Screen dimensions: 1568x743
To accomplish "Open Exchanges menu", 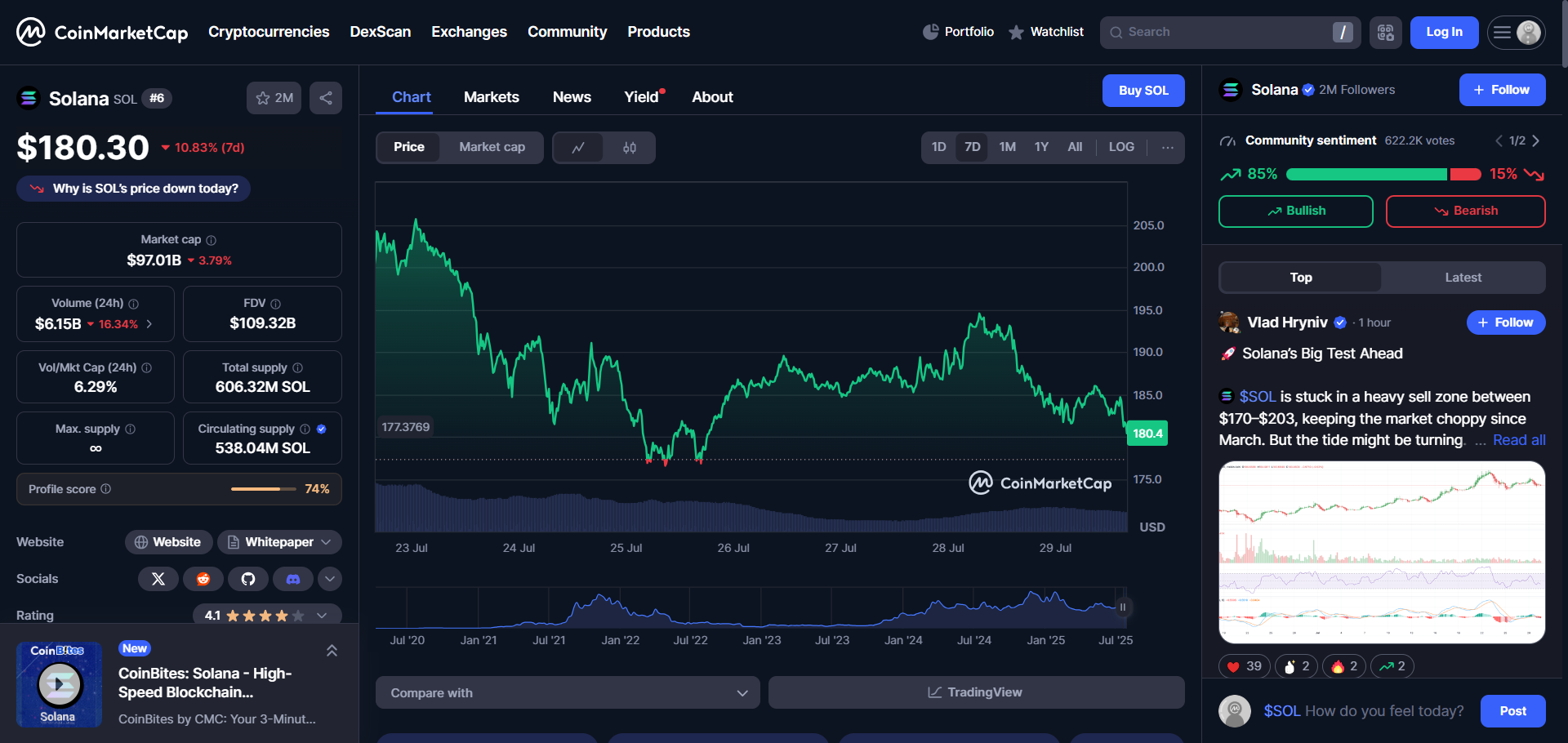I will (x=469, y=32).
